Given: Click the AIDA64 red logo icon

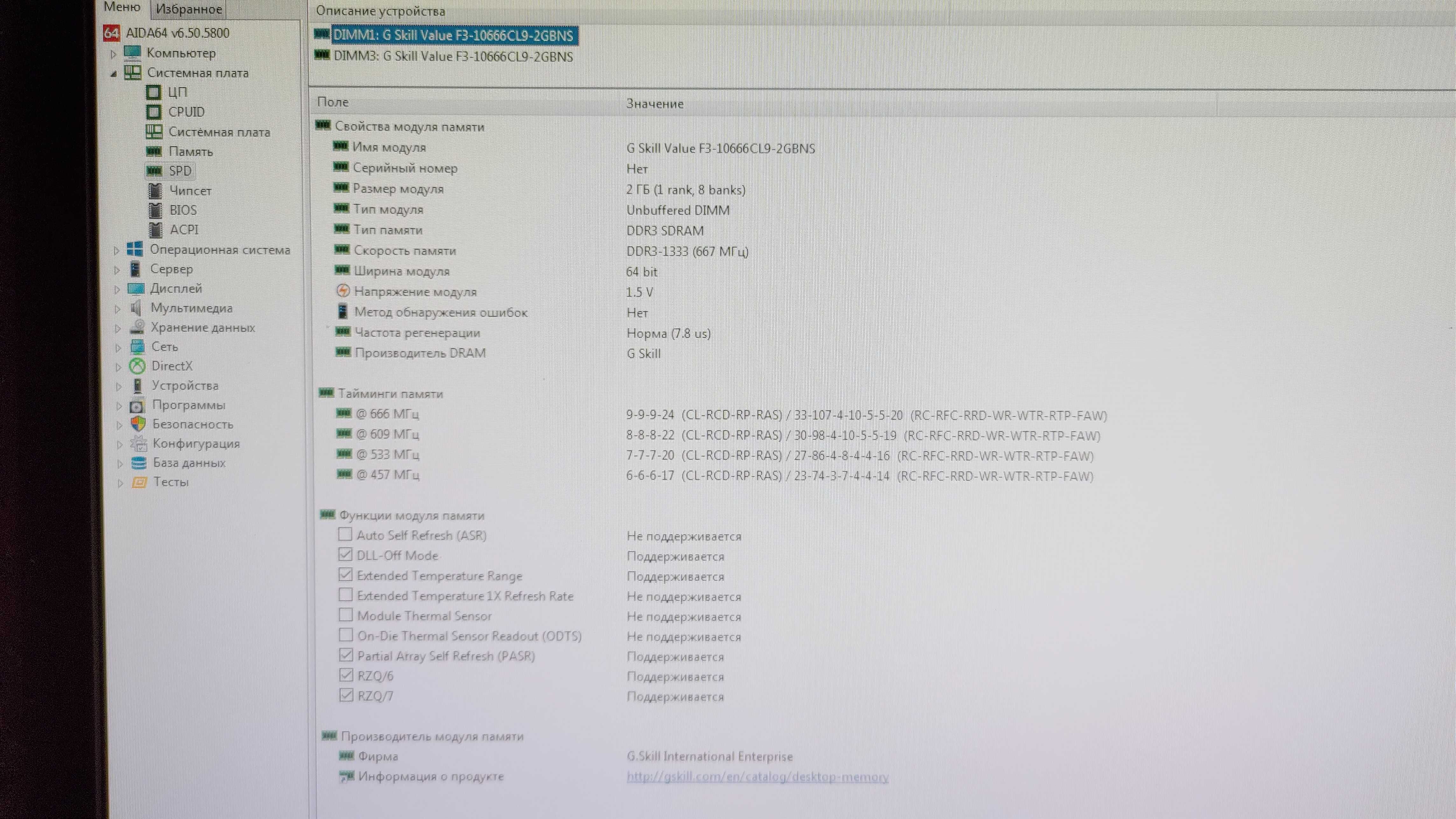Looking at the screenshot, I should coord(111,33).
